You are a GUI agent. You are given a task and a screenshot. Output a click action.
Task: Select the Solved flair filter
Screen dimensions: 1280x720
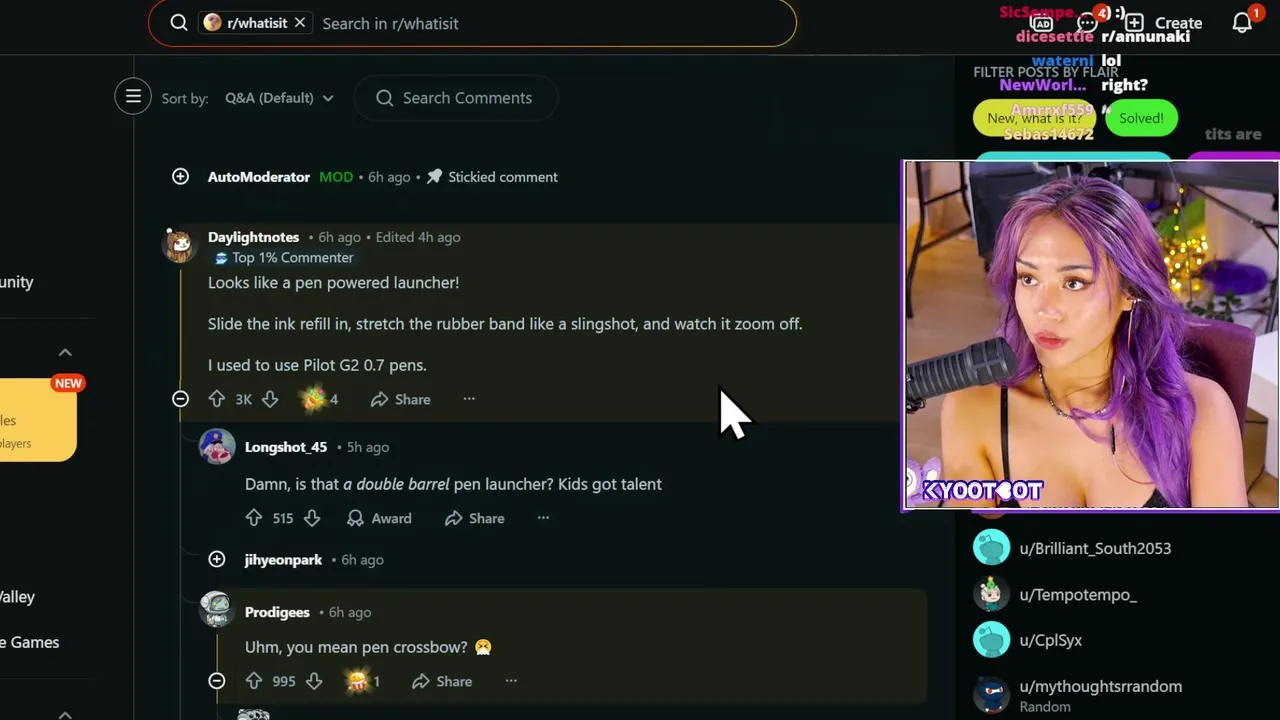(1141, 118)
